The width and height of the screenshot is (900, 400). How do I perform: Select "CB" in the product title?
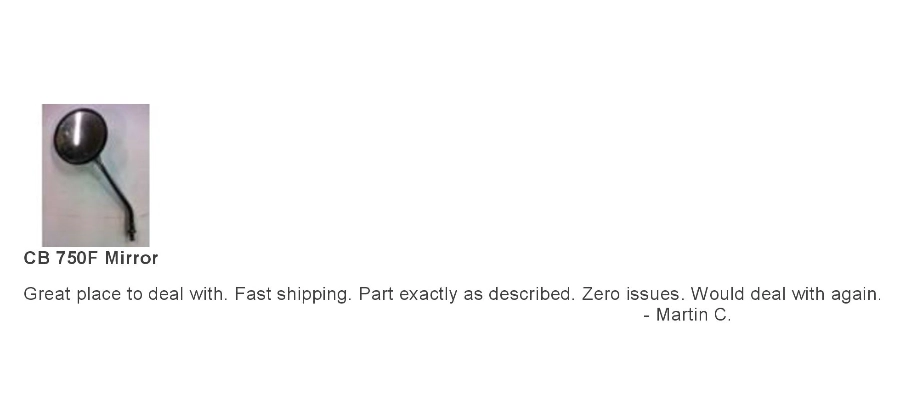35,258
